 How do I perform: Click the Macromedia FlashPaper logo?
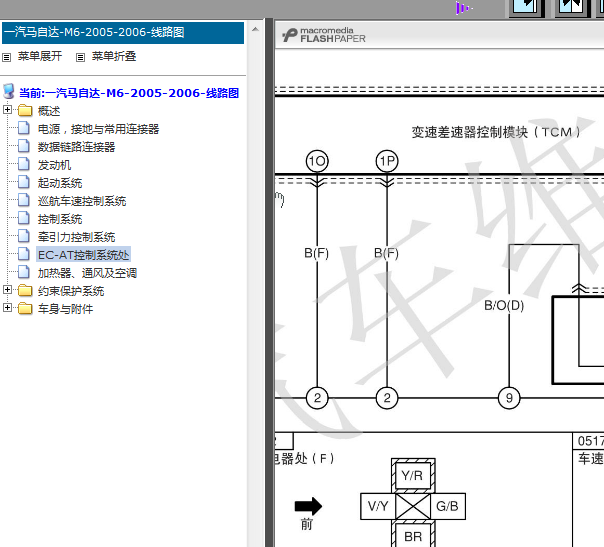click(324, 35)
